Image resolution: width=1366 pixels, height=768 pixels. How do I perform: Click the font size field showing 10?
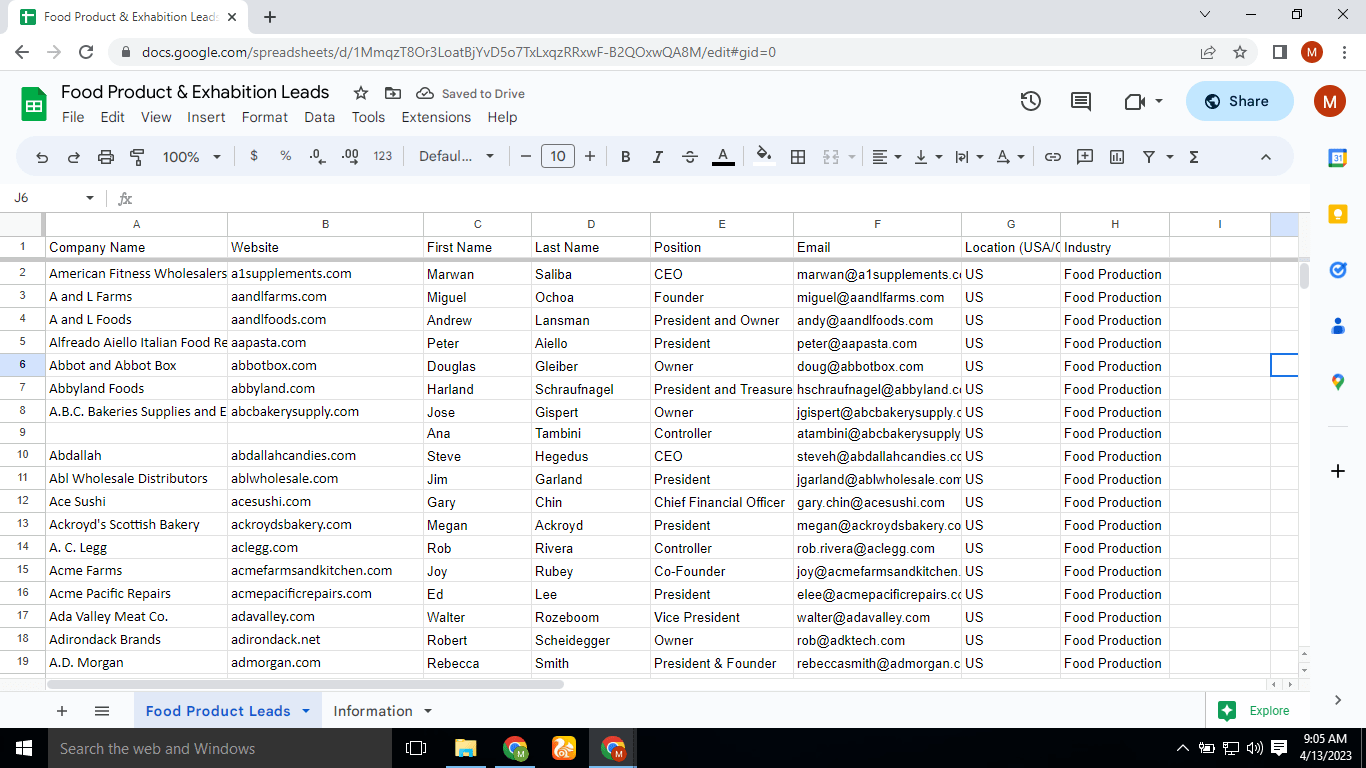pyautogui.click(x=558, y=156)
